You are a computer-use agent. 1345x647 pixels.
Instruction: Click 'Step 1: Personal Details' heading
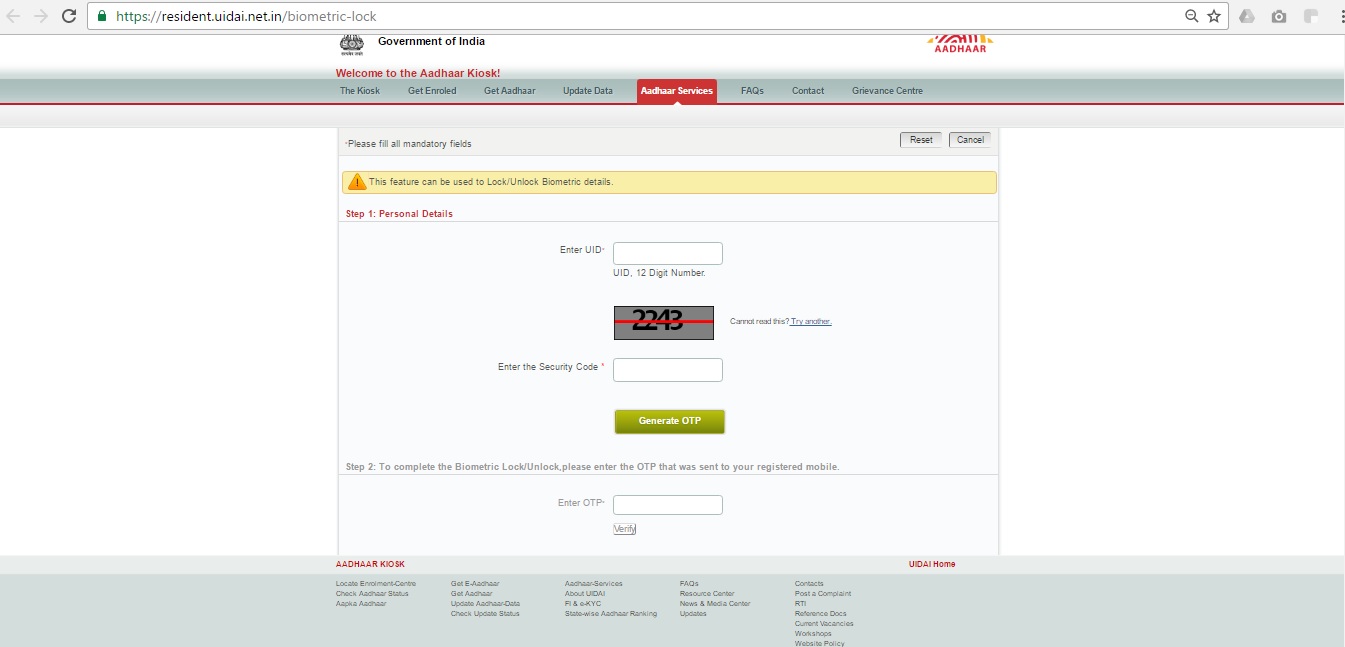(399, 214)
